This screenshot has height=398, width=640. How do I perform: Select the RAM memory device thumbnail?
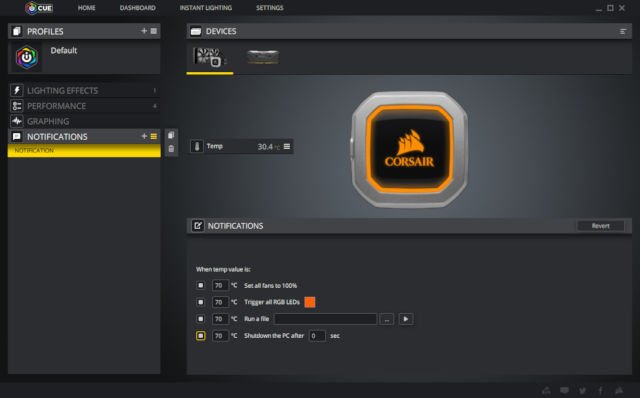(x=263, y=57)
